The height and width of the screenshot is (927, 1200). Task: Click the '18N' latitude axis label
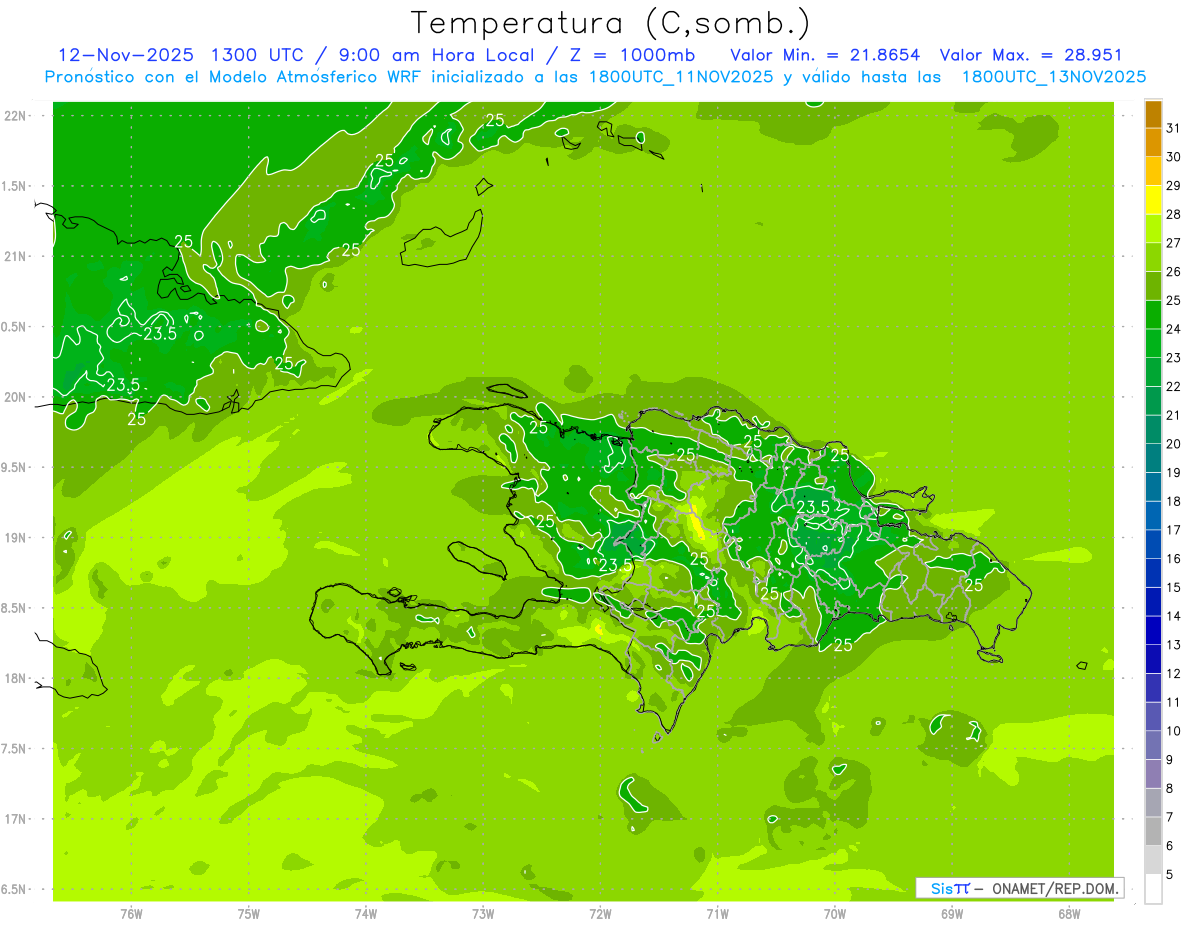[x=17, y=678]
